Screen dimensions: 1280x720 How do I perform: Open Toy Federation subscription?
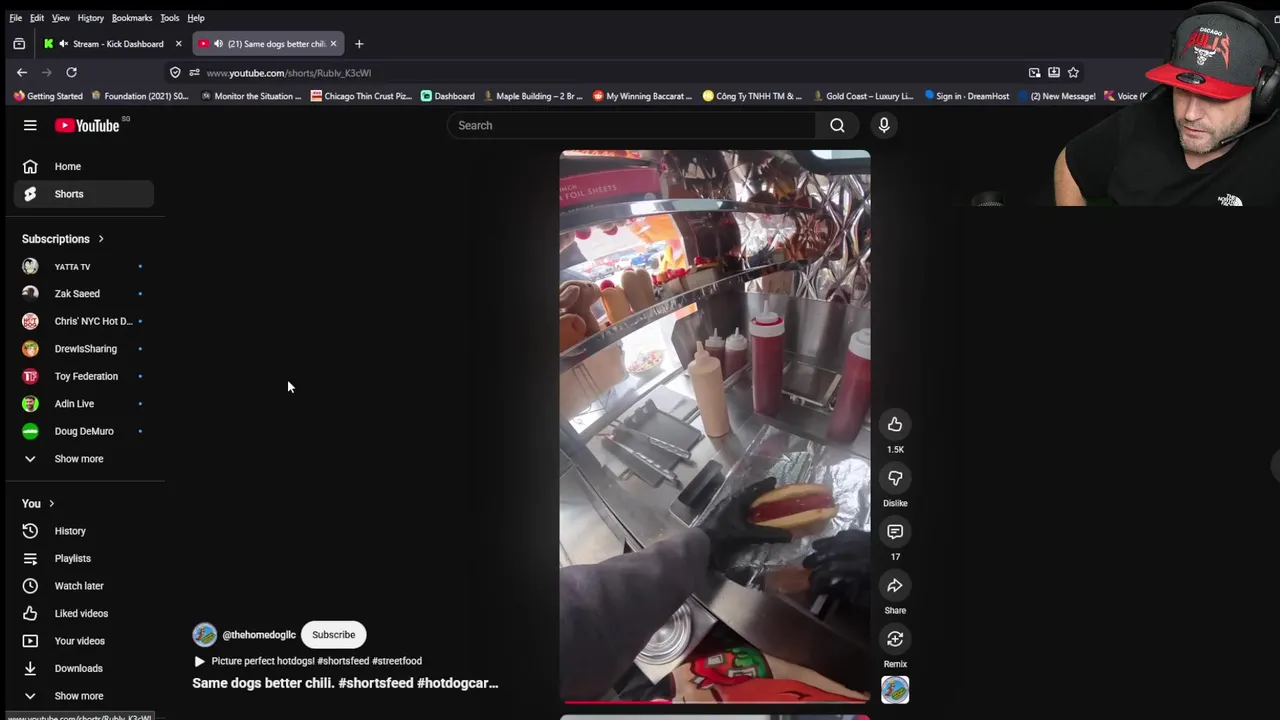point(84,376)
